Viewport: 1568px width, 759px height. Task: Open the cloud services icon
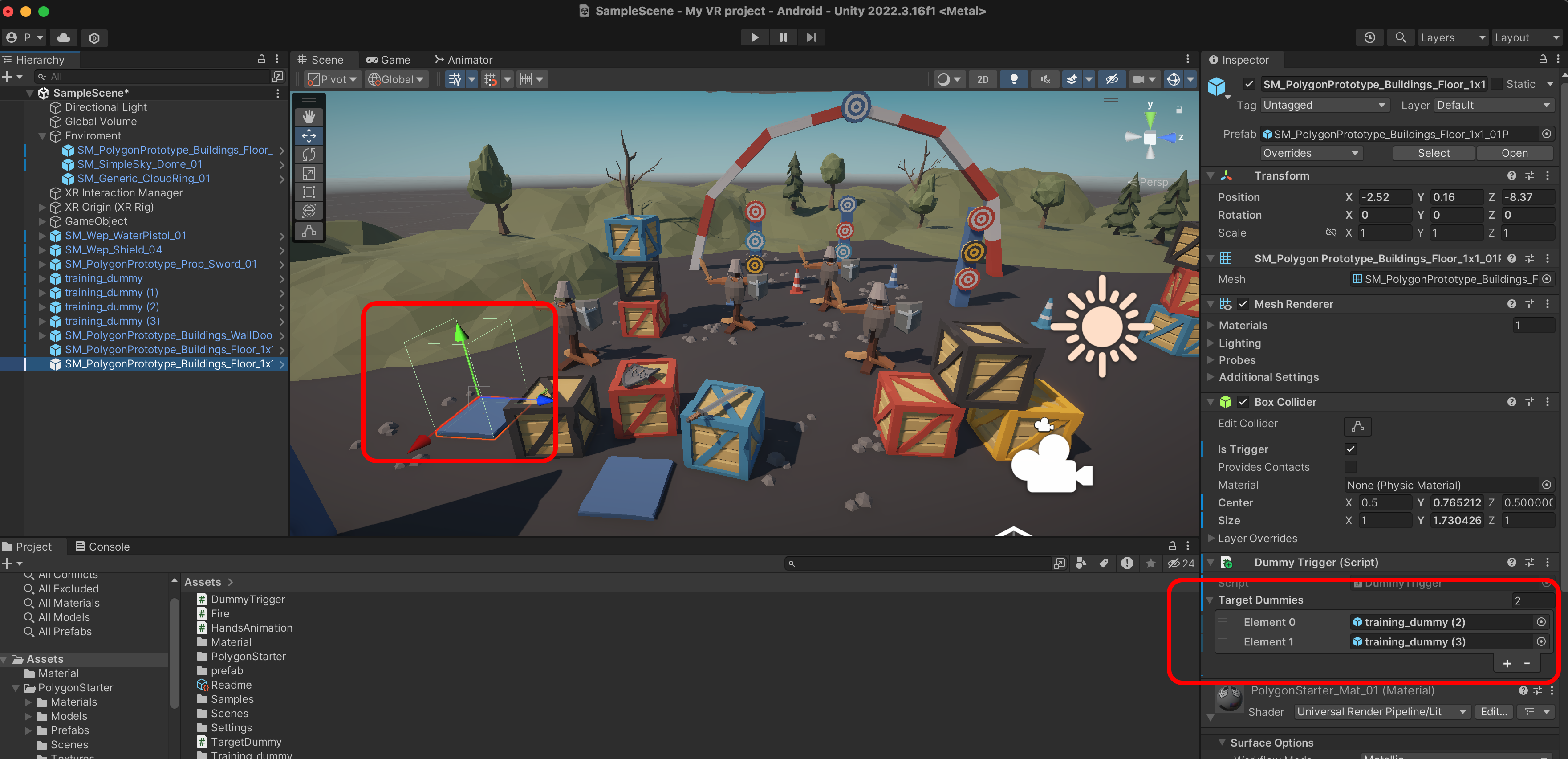pos(64,37)
